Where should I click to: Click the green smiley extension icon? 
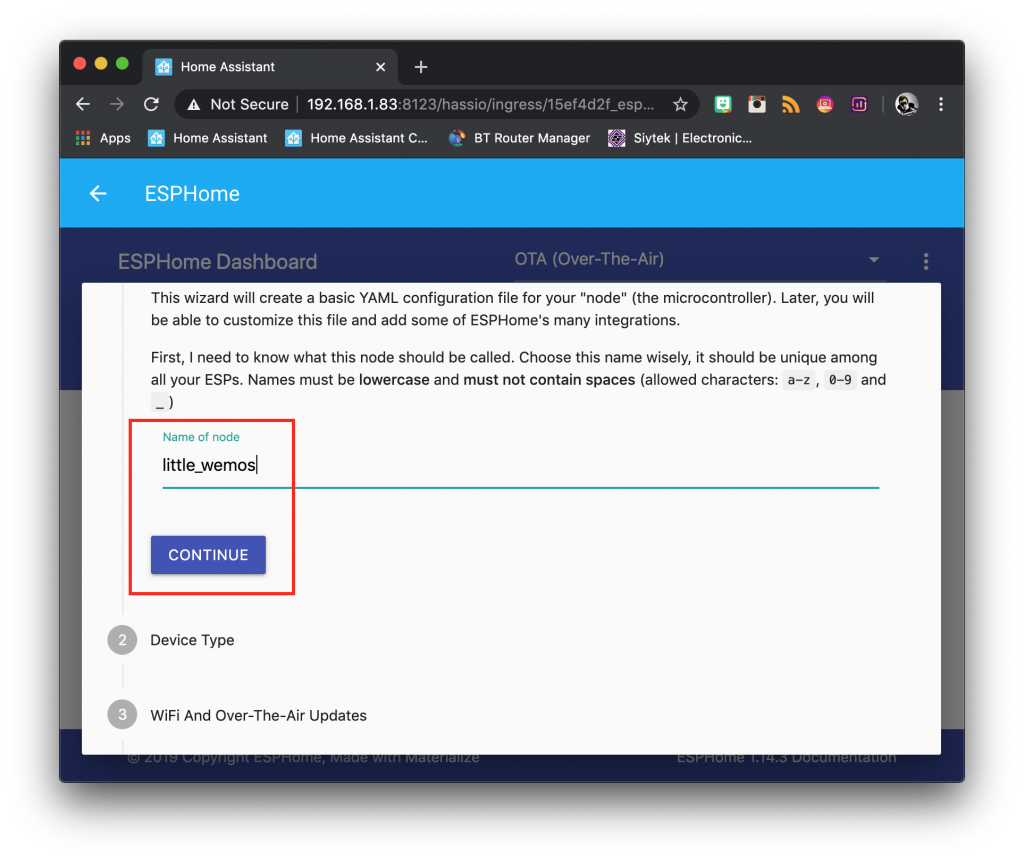click(722, 105)
